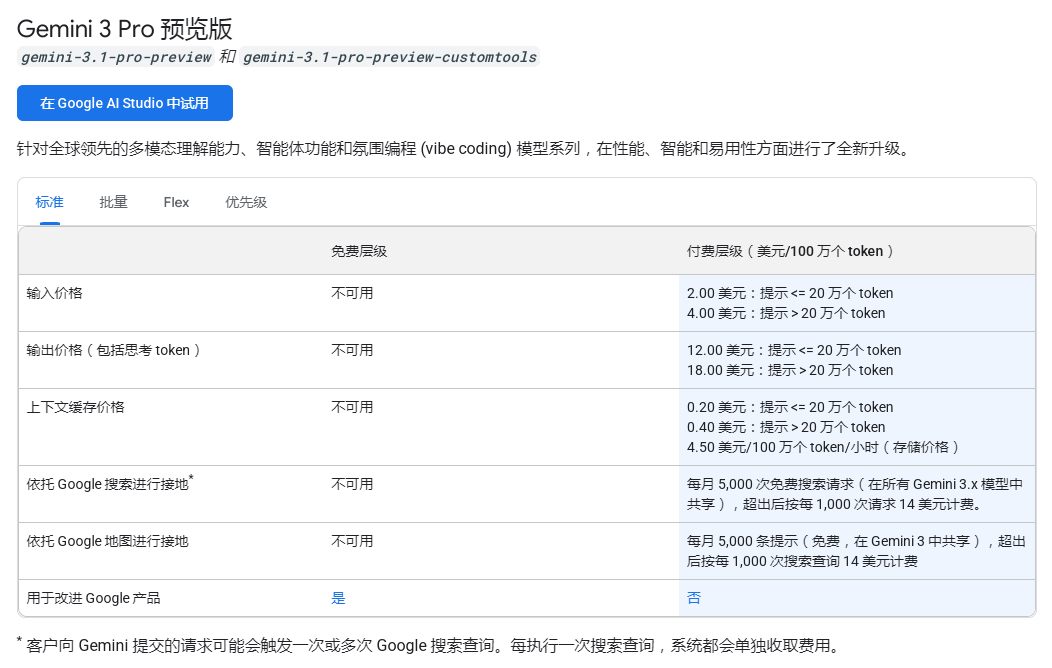Click the 4.50 美元 storage price line

pos(823,447)
